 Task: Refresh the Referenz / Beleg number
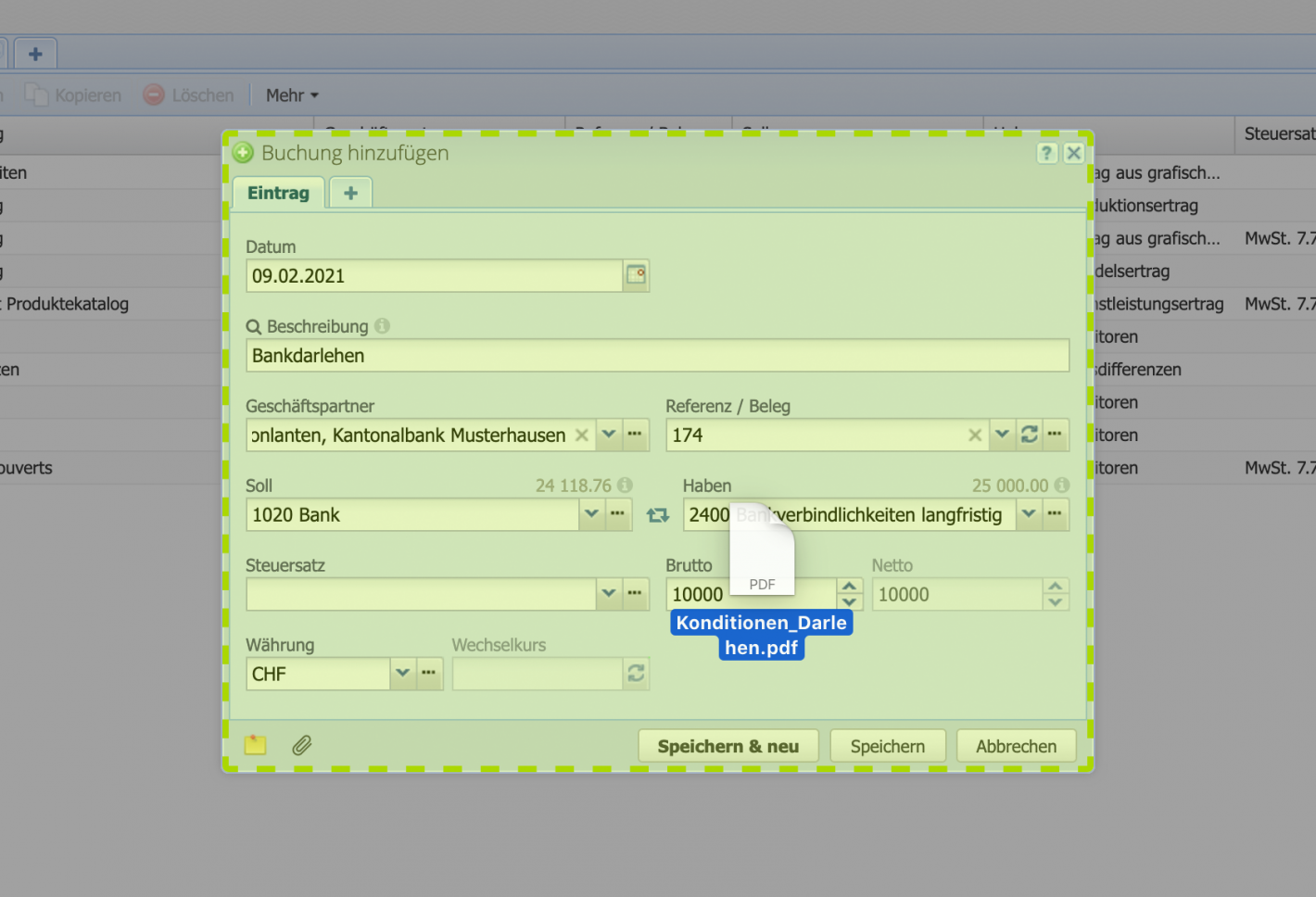pyautogui.click(x=1029, y=435)
